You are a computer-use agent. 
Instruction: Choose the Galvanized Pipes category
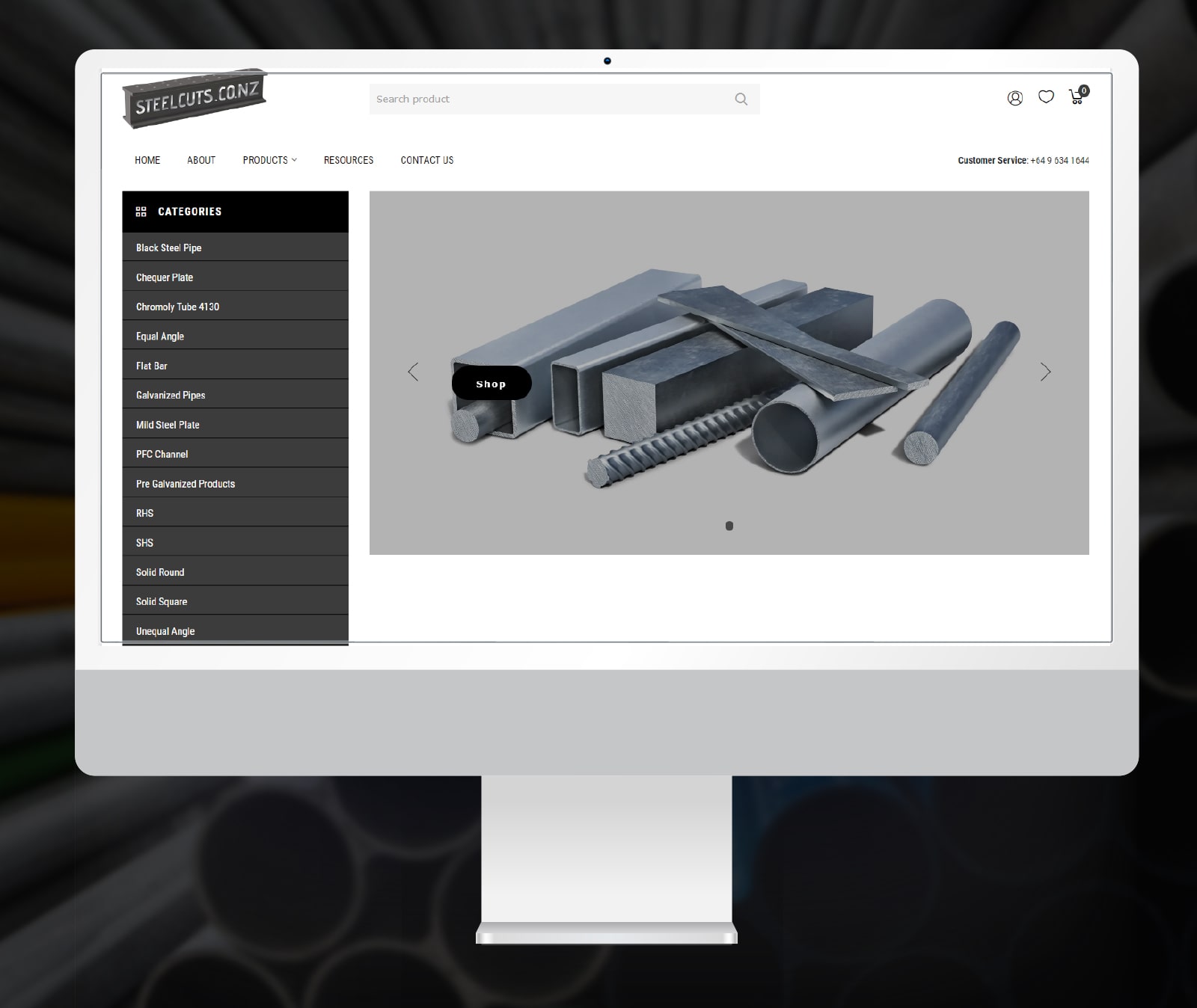171,395
